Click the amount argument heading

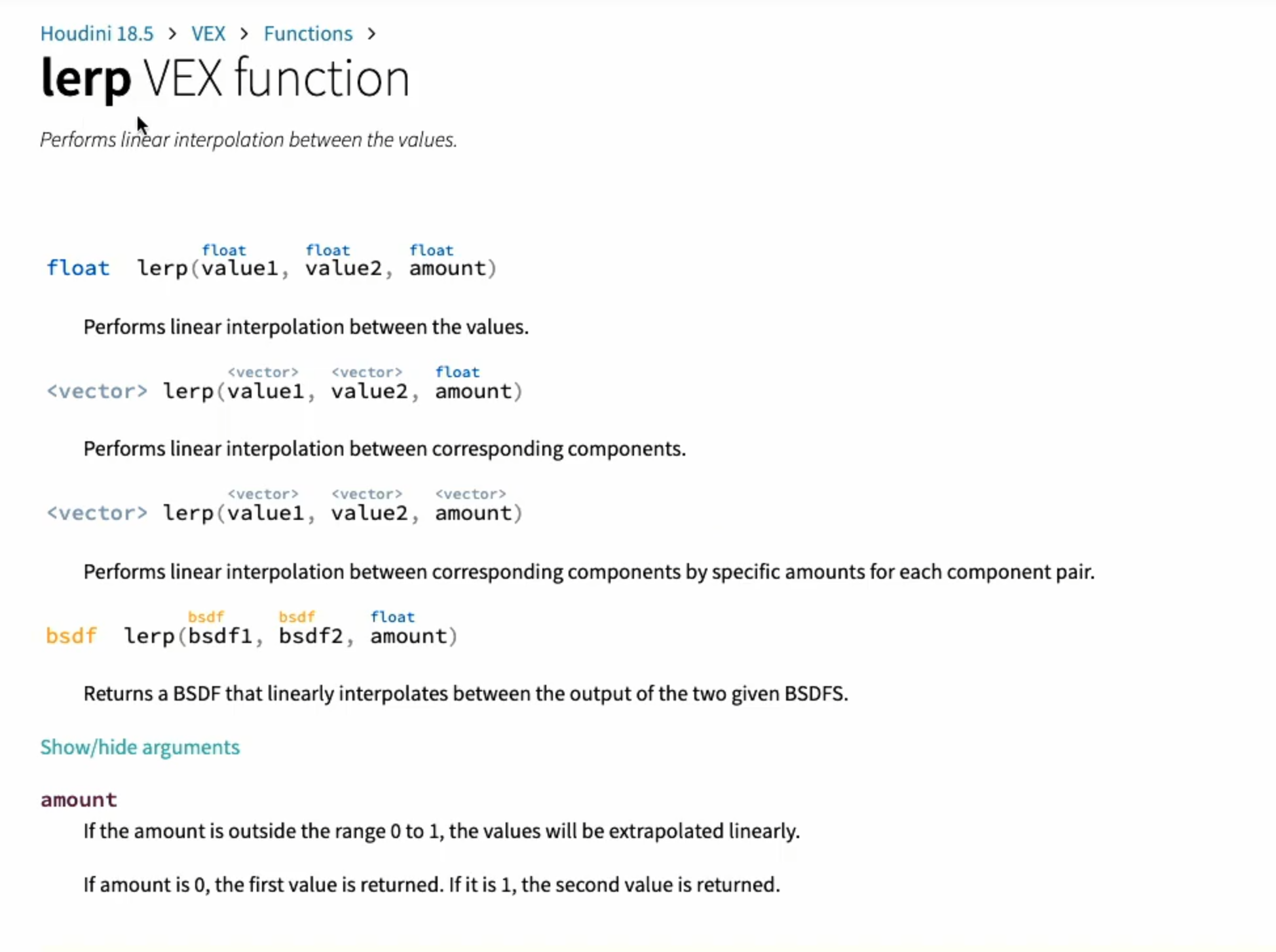pos(79,799)
